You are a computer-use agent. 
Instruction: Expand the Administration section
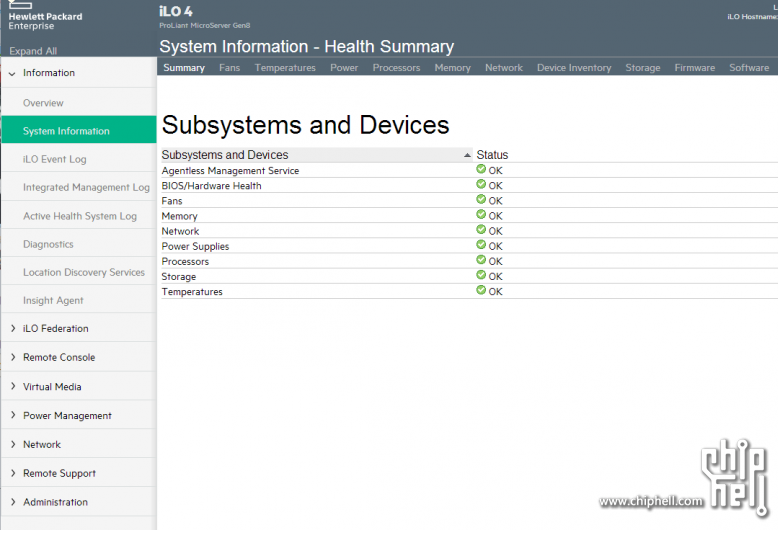[13, 502]
